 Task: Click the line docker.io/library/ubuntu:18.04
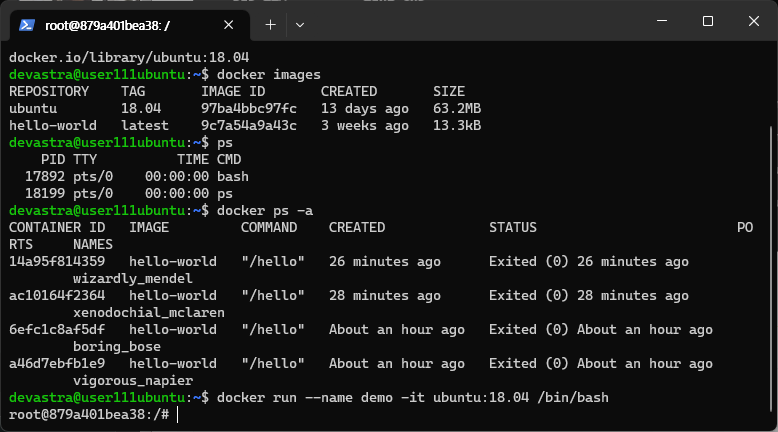pyautogui.click(x=129, y=58)
